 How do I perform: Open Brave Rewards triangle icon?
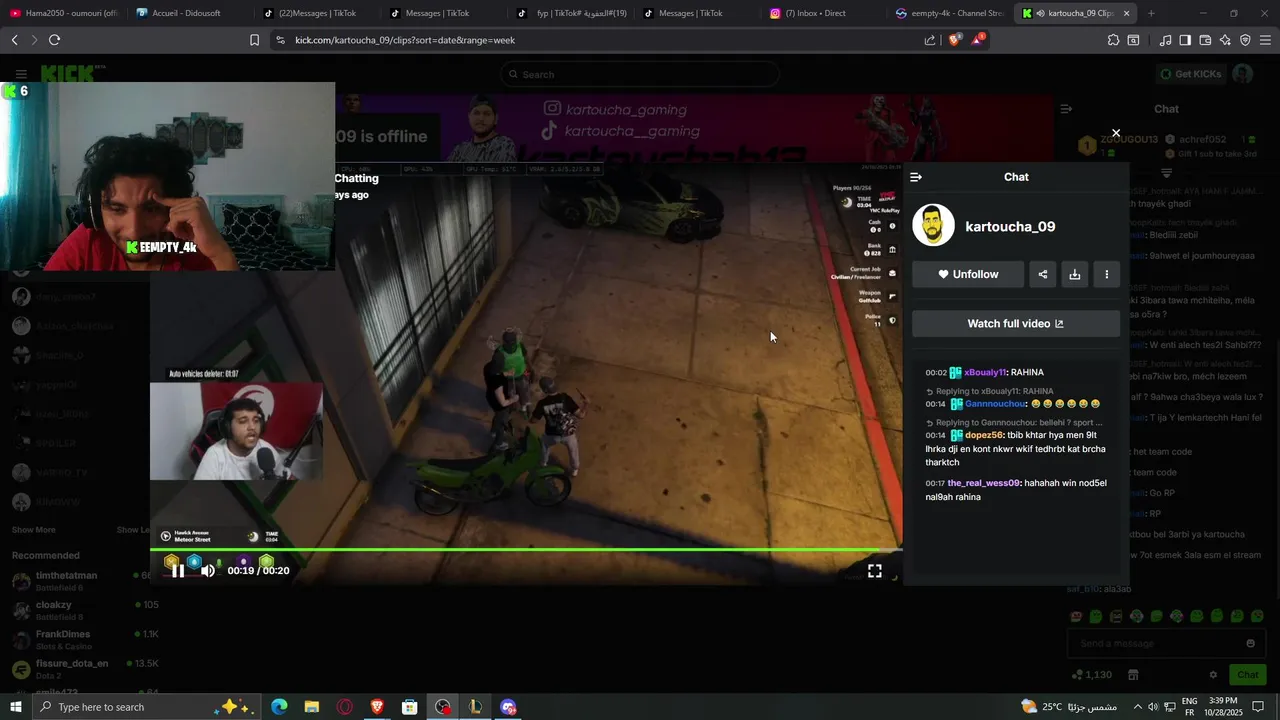[x=977, y=40]
